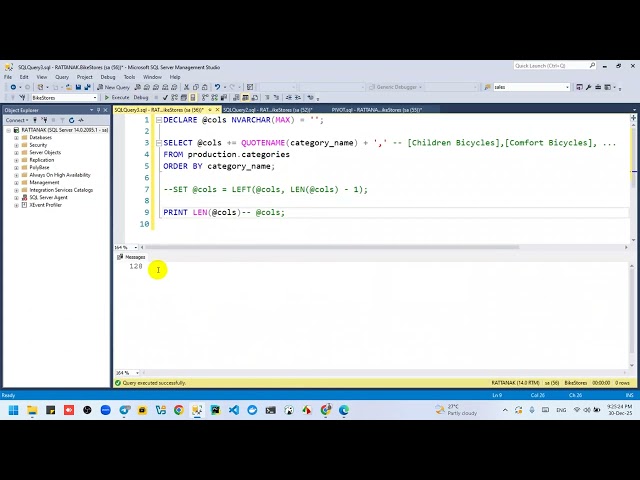
Task: Click Decrease Indent icon
Action: [x=289, y=98]
